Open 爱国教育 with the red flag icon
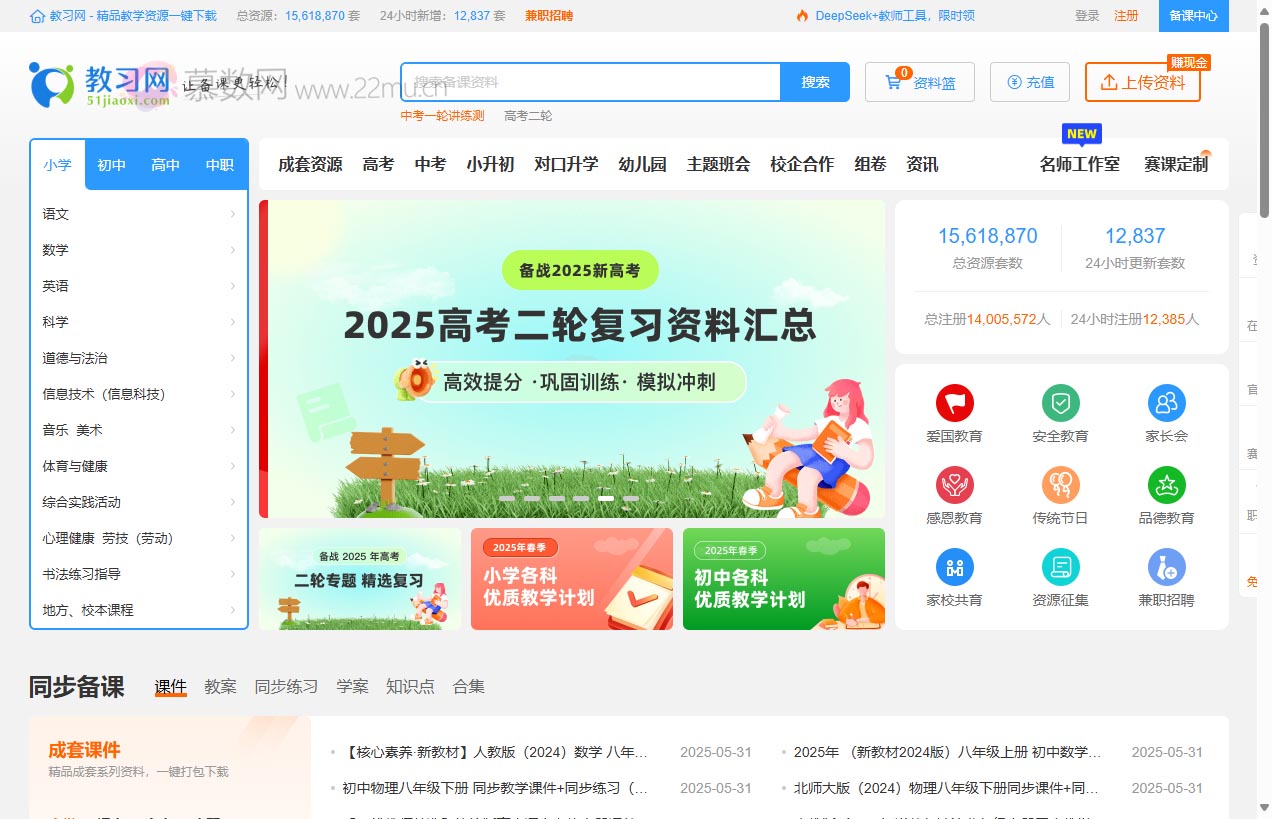The width and height of the screenshot is (1272, 819). (954, 410)
